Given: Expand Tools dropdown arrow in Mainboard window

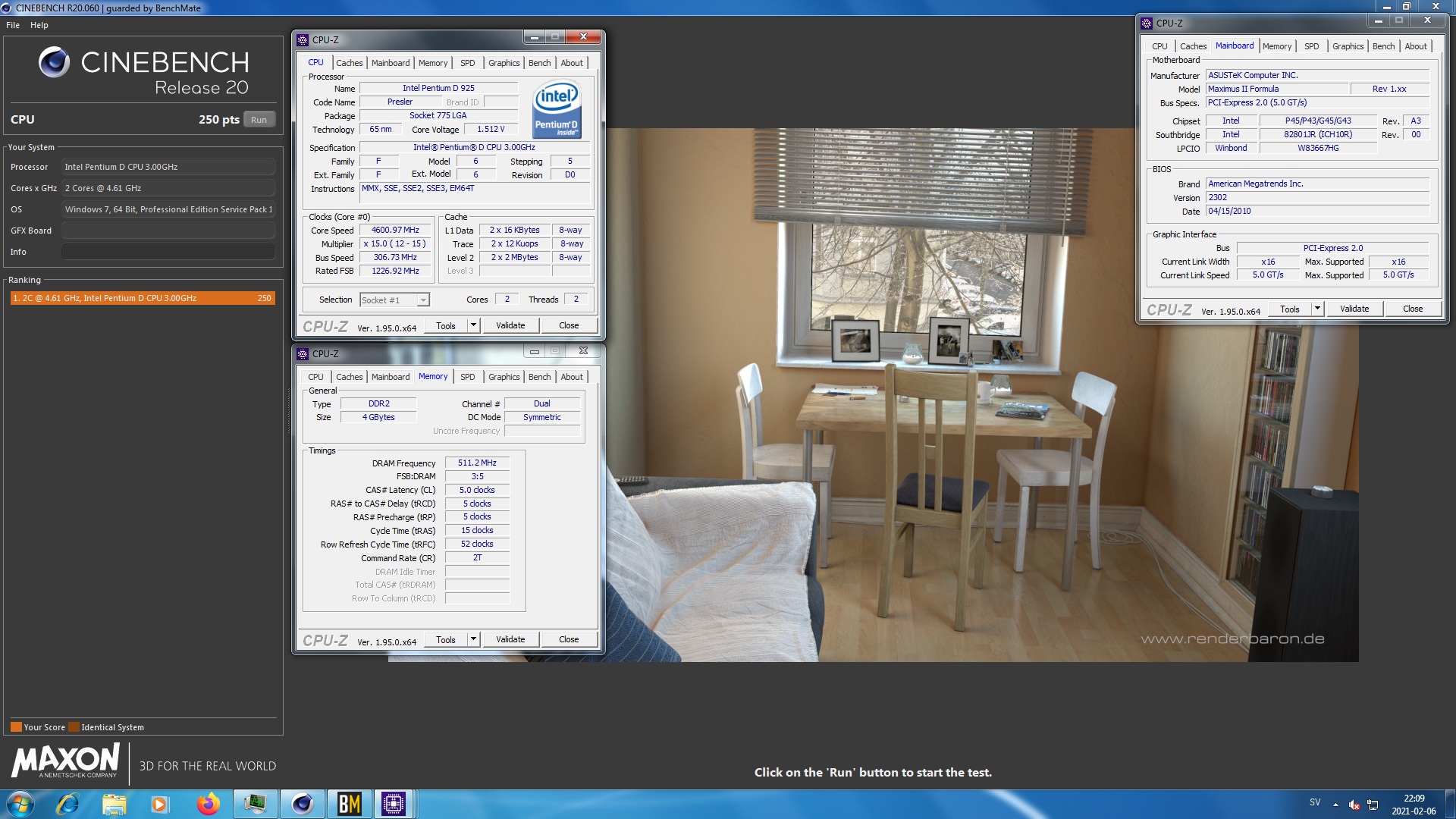Looking at the screenshot, I should point(1317,309).
